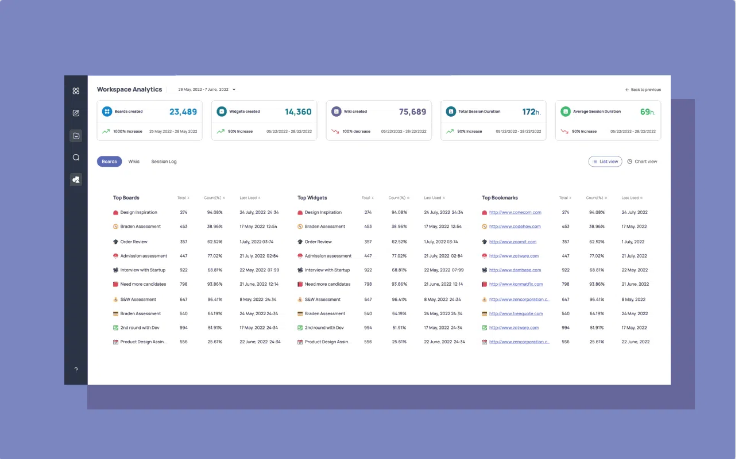
Task: Sort Top Widgets by Count (%) column
Action: [x=399, y=198]
